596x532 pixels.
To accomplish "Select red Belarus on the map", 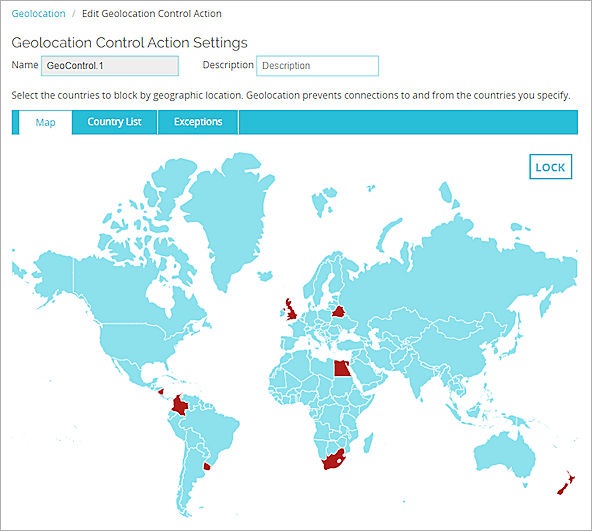I will pyautogui.click(x=338, y=311).
